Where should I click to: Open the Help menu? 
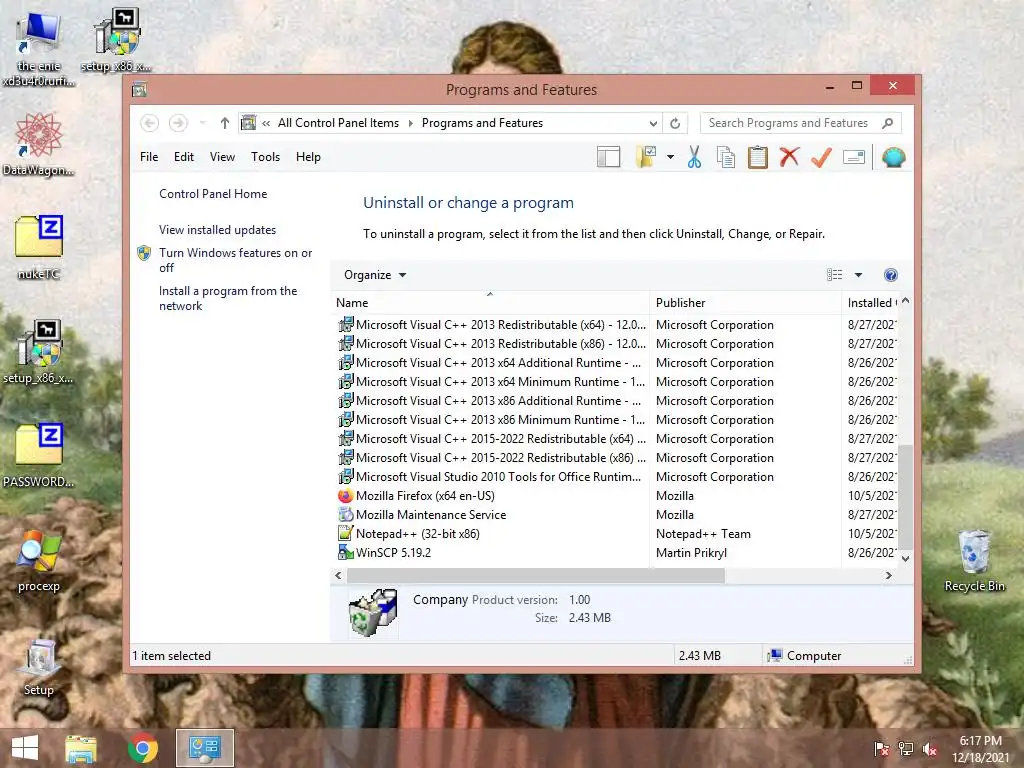point(308,157)
